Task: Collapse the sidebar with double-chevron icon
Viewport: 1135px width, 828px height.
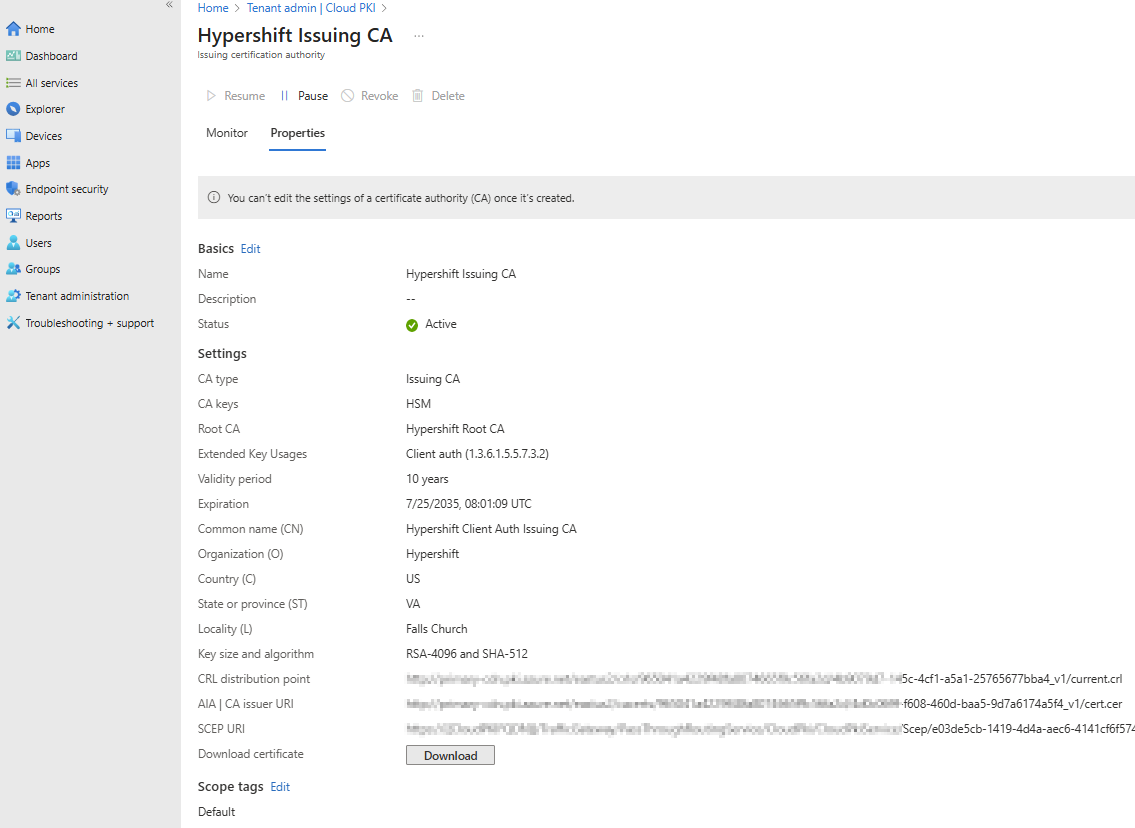Action: [x=169, y=4]
